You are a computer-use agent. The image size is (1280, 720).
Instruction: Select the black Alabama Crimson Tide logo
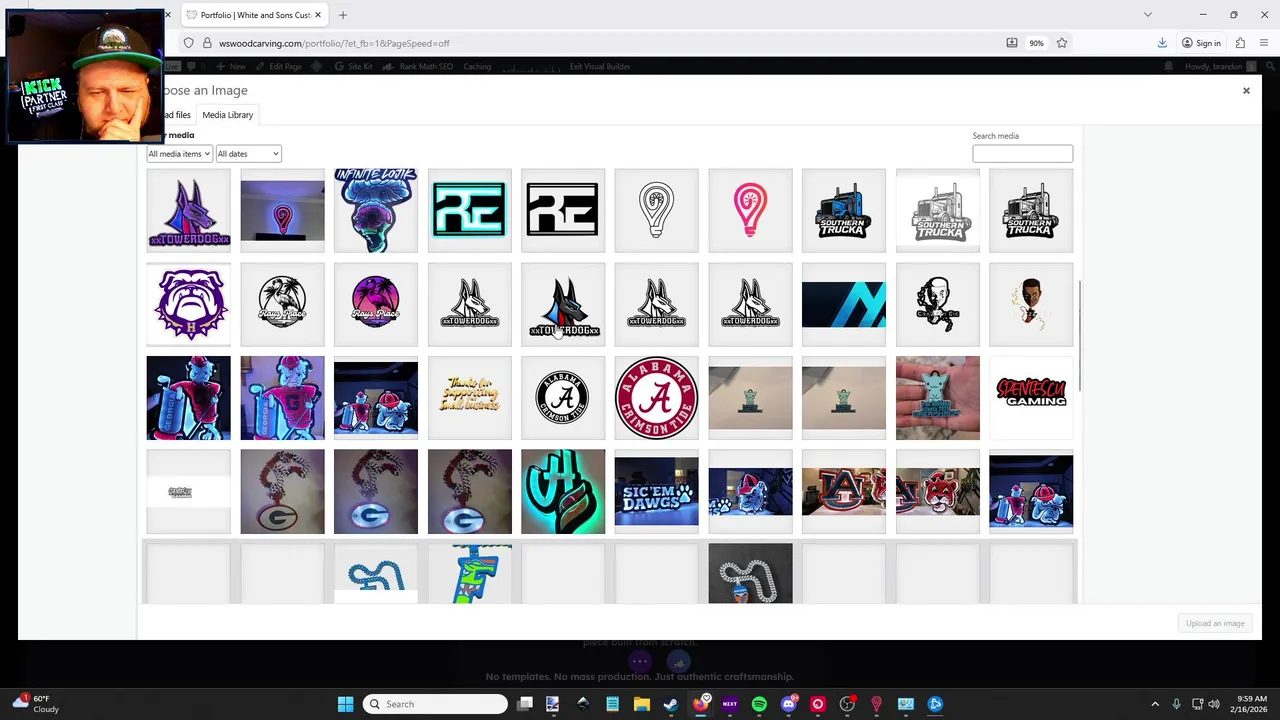pyautogui.click(x=563, y=398)
